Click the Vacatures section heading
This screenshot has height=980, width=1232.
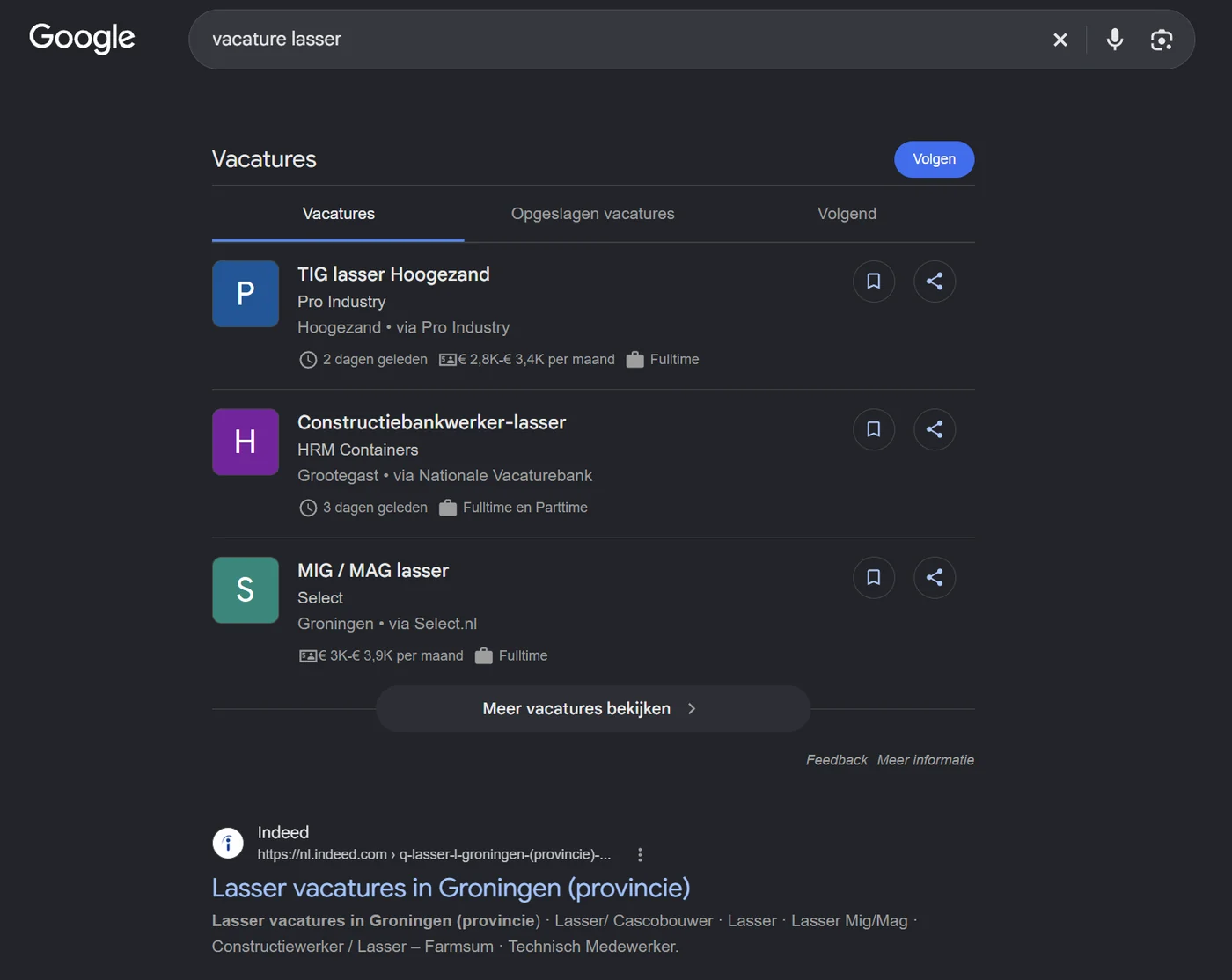(x=264, y=159)
